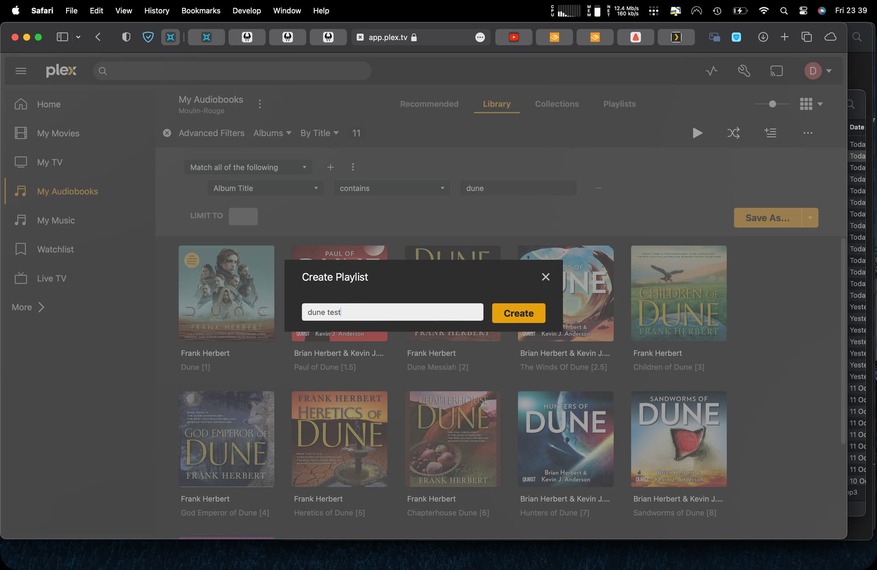Image resolution: width=877 pixels, height=570 pixels.
Task: Open the contains operator dropdown
Action: [x=392, y=189]
